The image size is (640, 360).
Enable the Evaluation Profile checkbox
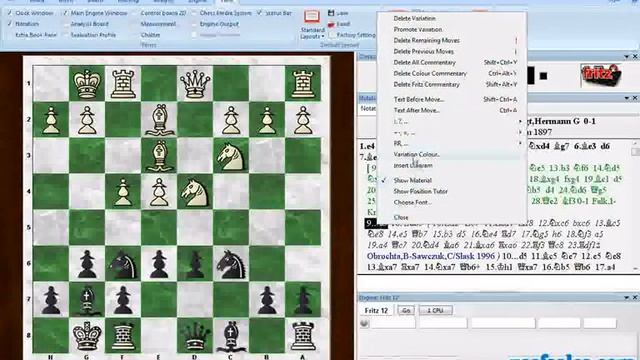[65, 35]
